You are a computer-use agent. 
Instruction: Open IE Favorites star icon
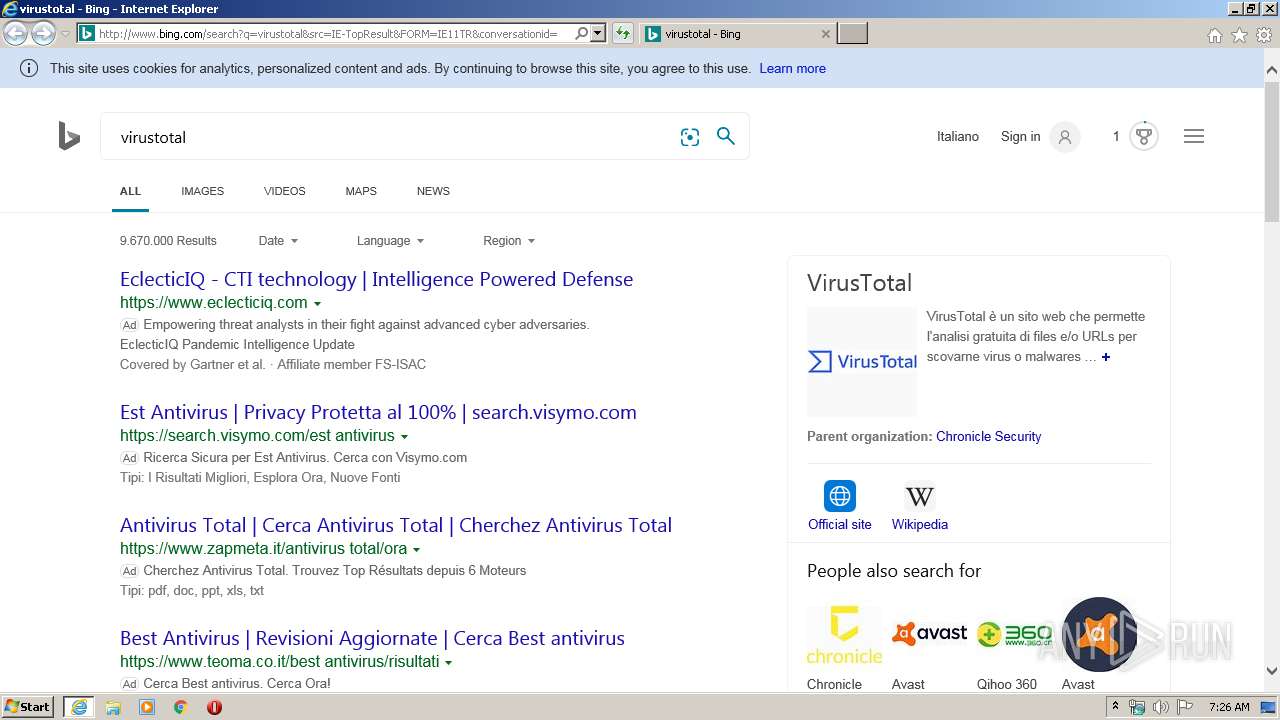(1239, 35)
